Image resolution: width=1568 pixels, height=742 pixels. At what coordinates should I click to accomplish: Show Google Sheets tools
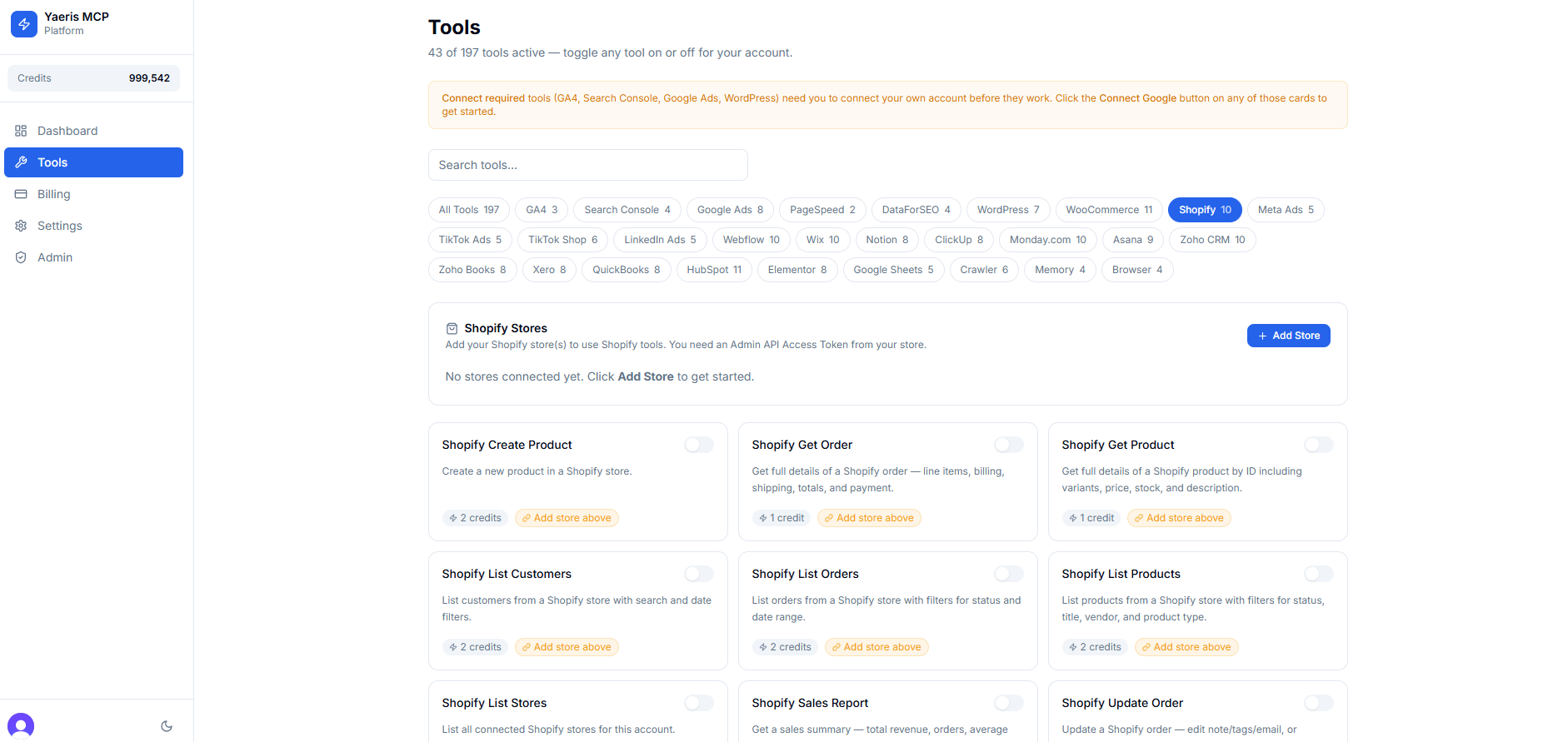(x=893, y=270)
